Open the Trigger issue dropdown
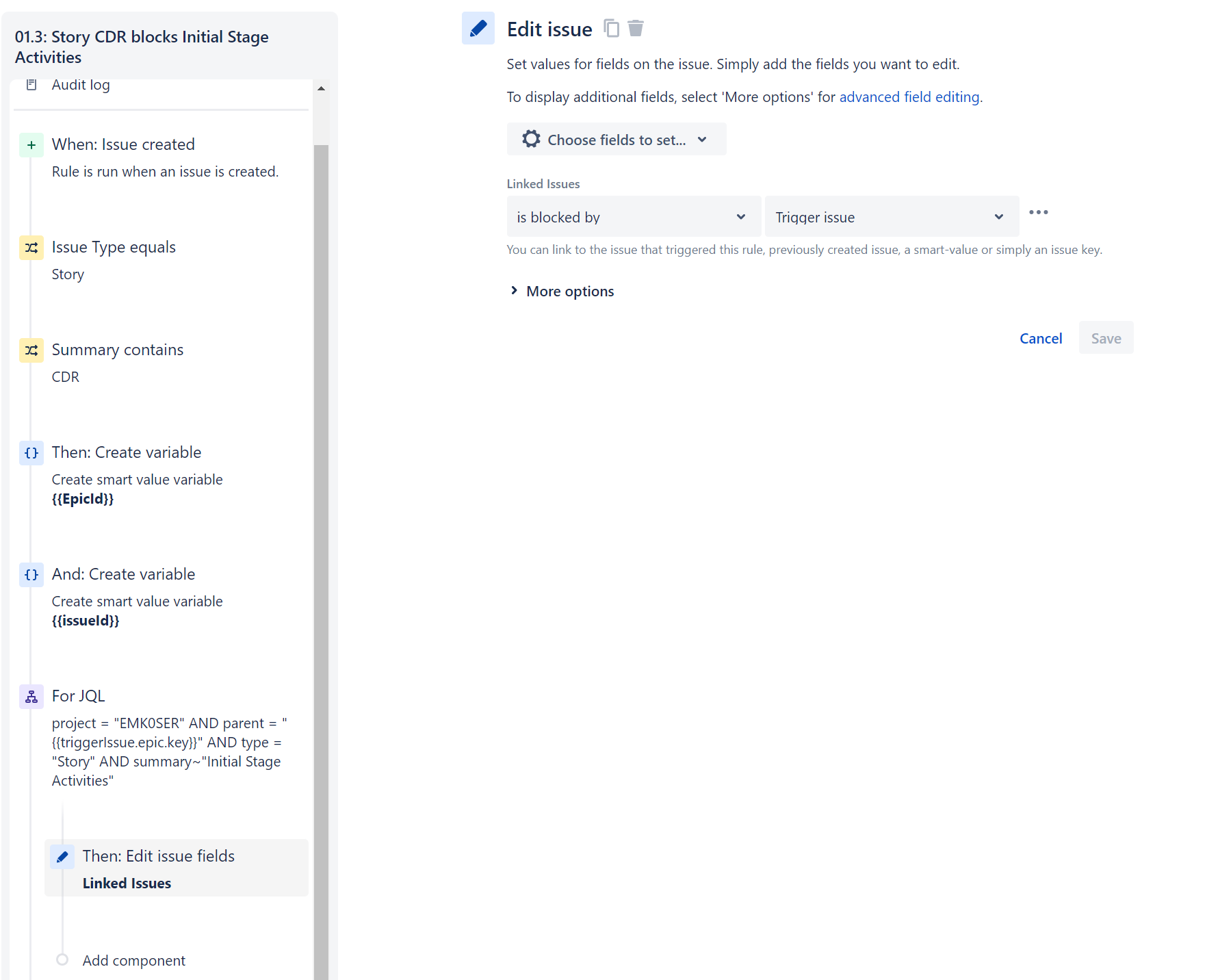The height and width of the screenshot is (980, 1220). pos(892,217)
